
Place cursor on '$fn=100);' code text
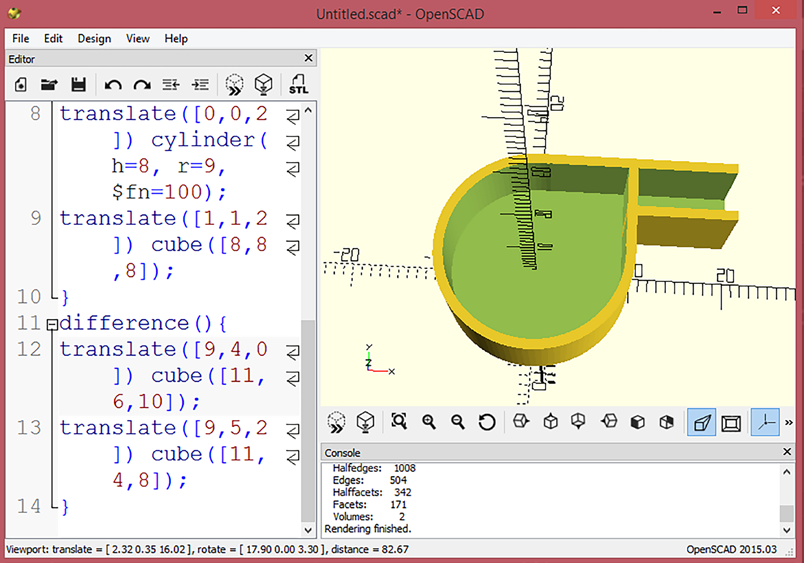pos(169,192)
